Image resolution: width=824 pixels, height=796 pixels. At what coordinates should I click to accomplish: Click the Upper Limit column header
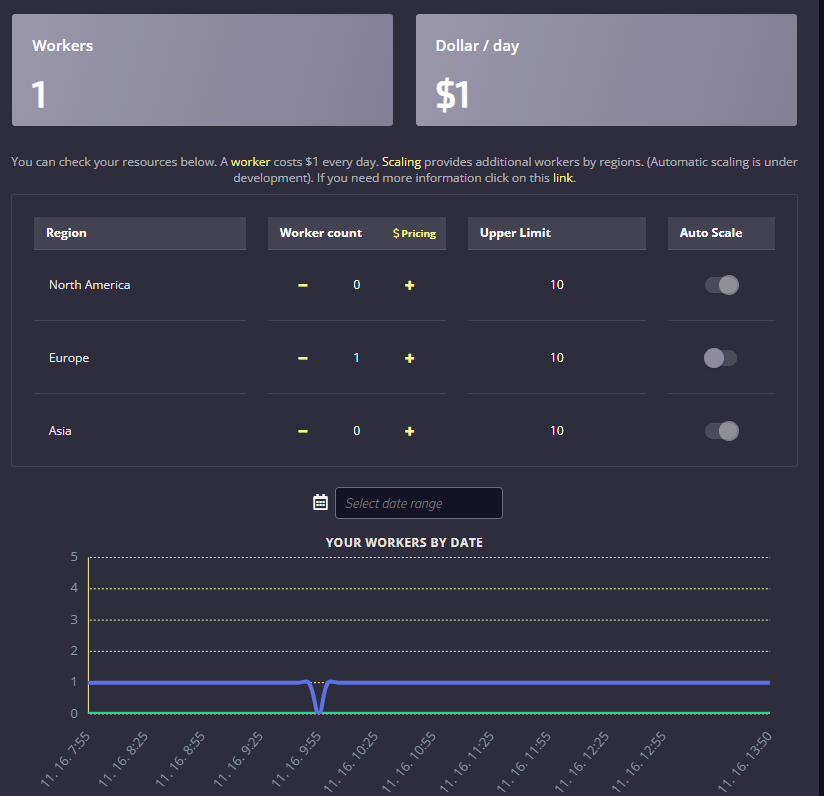point(557,233)
